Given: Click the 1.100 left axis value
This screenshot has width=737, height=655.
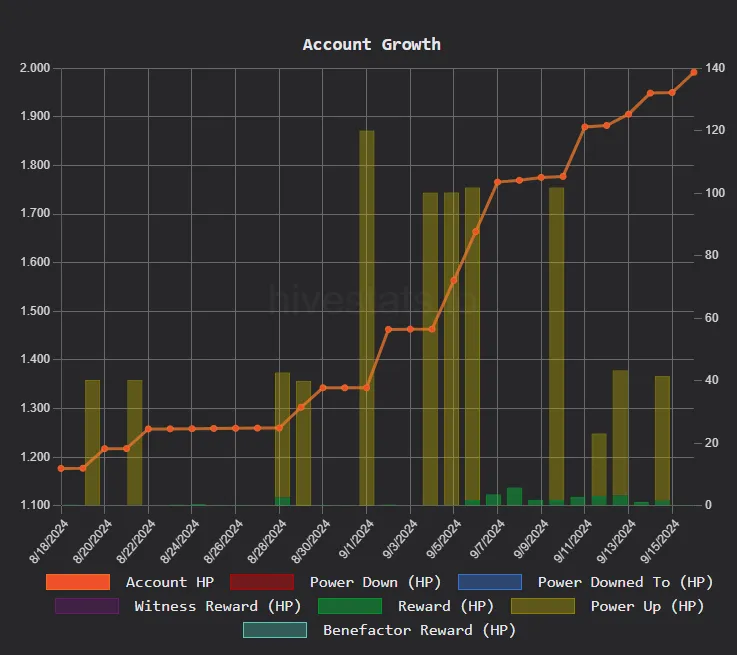Looking at the screenshot, I should (35, 505).
